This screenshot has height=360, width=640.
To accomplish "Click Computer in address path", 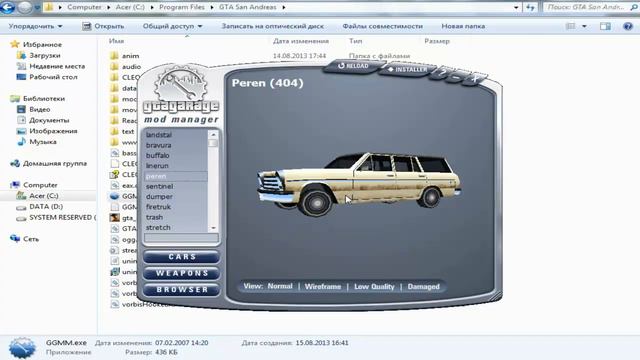I will [x=84, y=7].
